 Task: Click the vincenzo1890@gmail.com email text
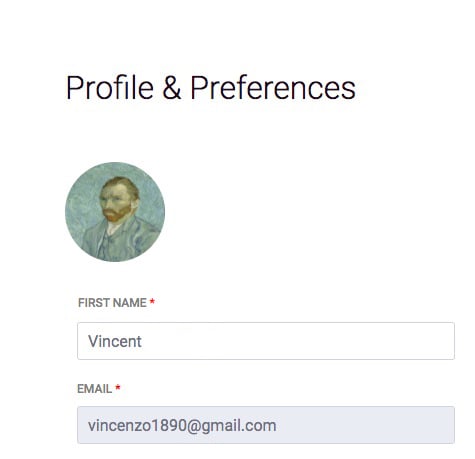(x=182, y=426)
